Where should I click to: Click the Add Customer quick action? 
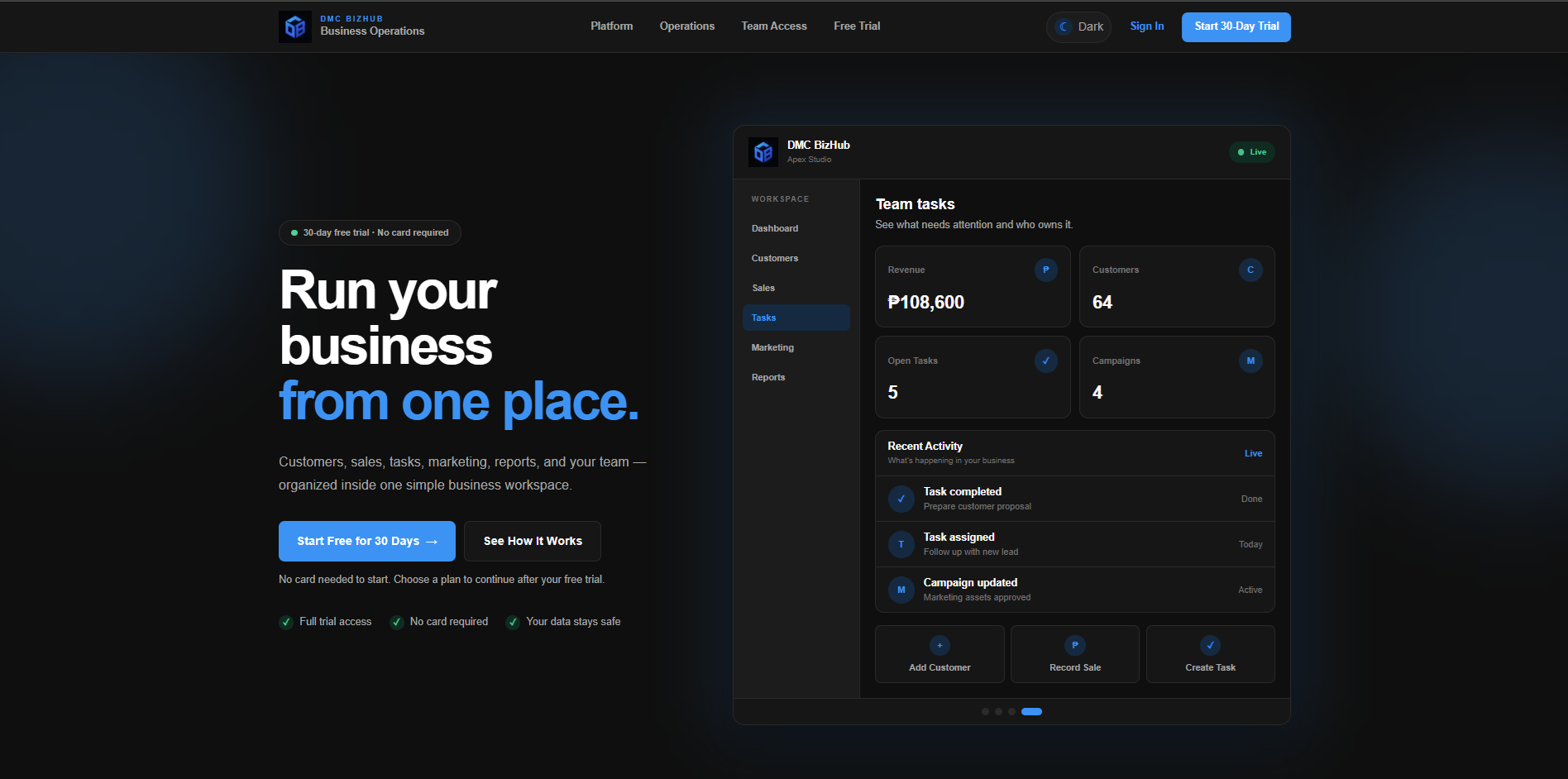(x=939, y=654)
